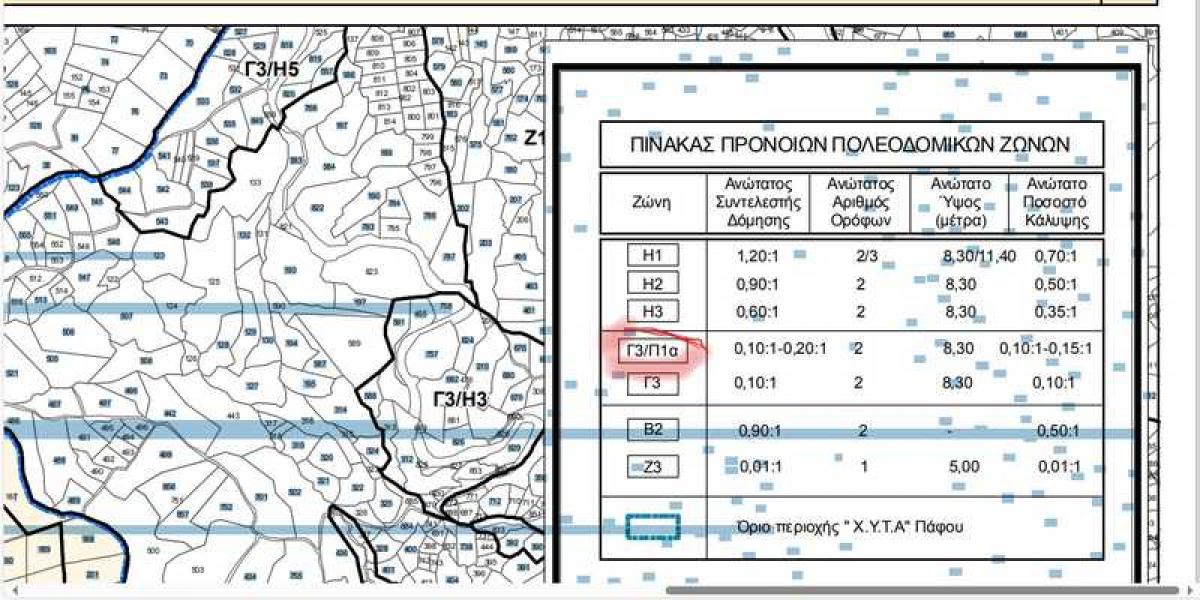This screenshot has height=600, width=1200.
Task: Click the Γ3/H3 zone label on map
Action: tap(460, 400)
